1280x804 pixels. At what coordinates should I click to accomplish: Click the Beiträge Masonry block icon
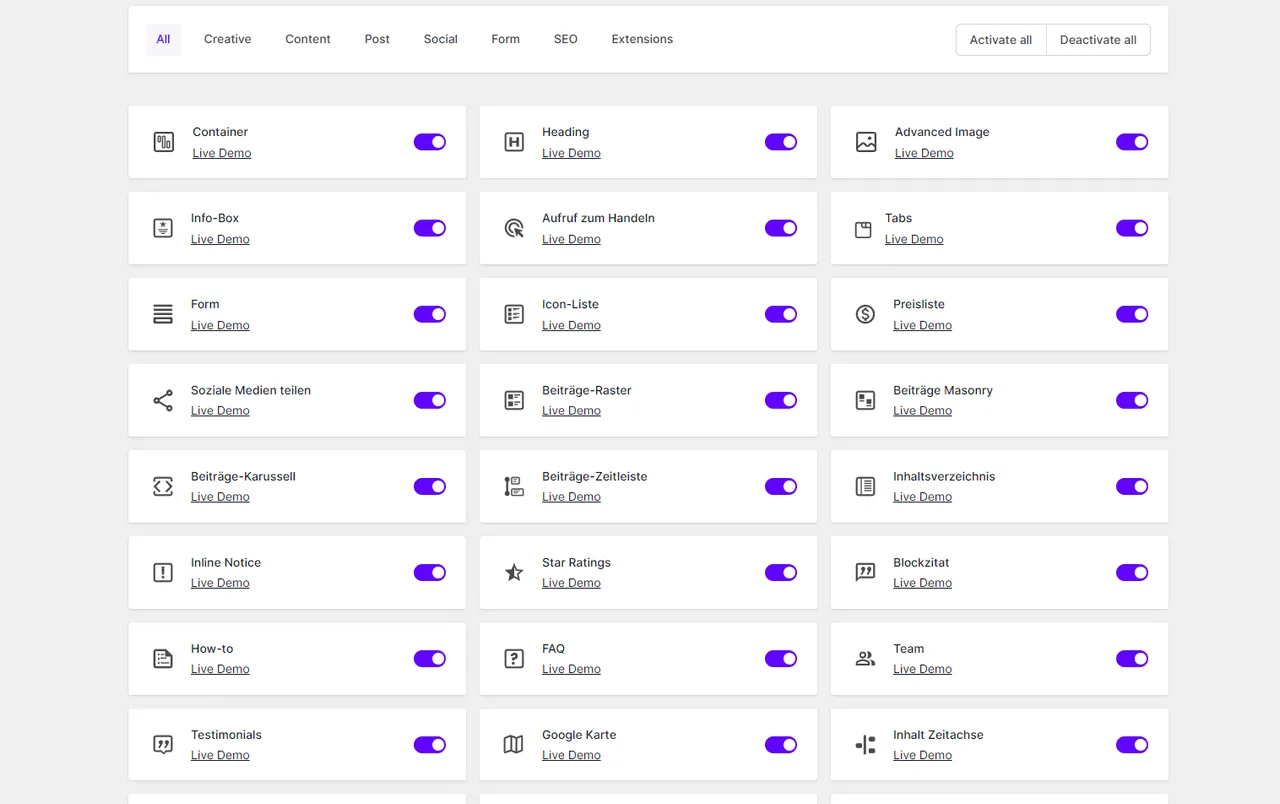coord(866,400)
